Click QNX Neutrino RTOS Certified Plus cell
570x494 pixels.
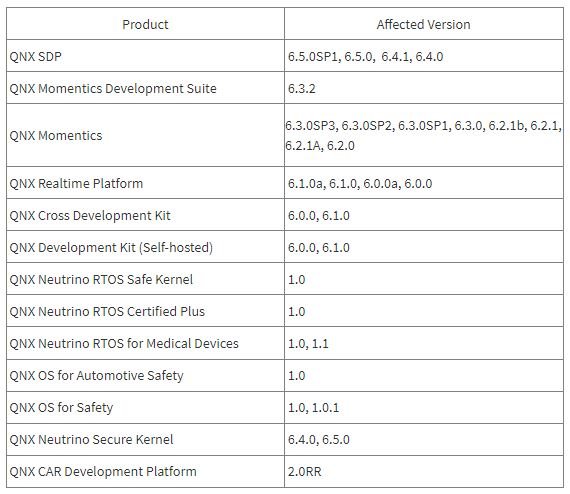pyautogui.click(x=145, y=311)
